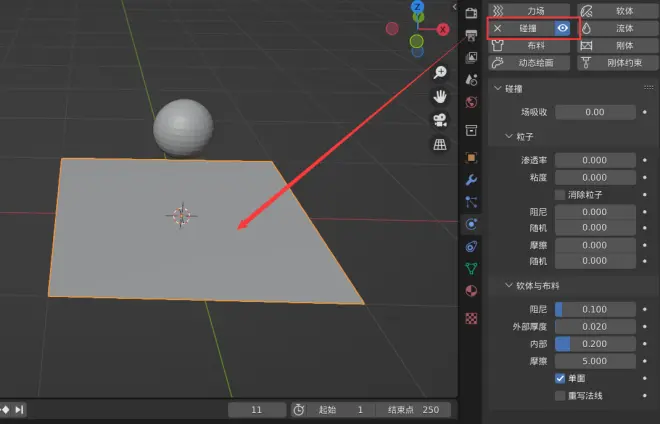The width and height of the screenshot is (660, 424).
Task: Click the 摩擦 field showing 5.000
Action: pyautogui.click(x=595, y=361)
